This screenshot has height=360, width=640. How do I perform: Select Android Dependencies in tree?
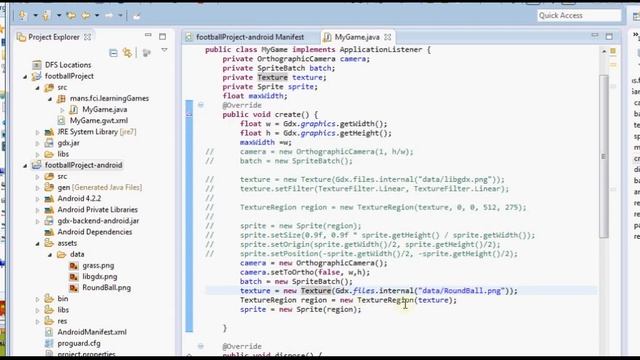[94, 232]
